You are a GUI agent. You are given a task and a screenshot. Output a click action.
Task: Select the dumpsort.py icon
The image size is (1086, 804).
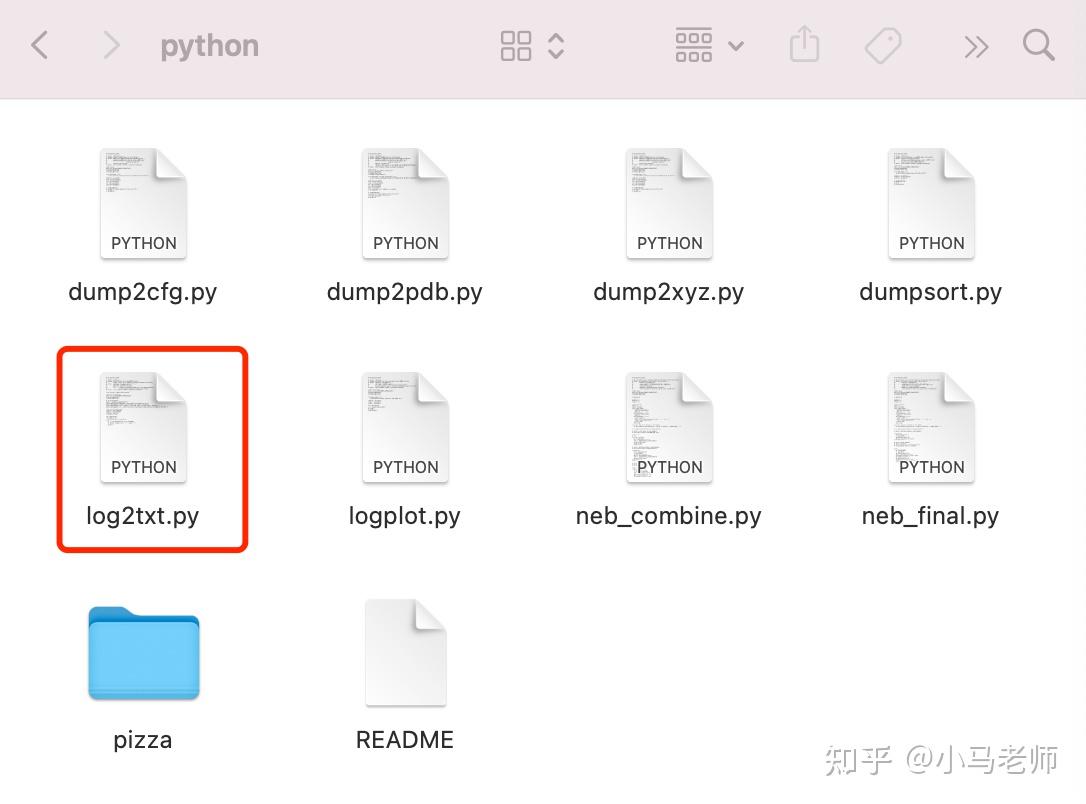pyautogui.click(x=930, y=203)
